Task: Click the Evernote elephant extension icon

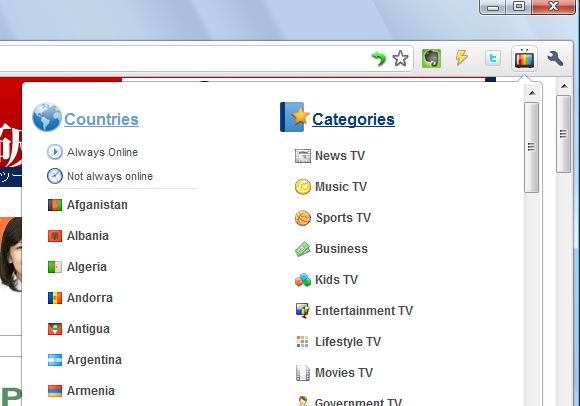Action: coord(431,58)
